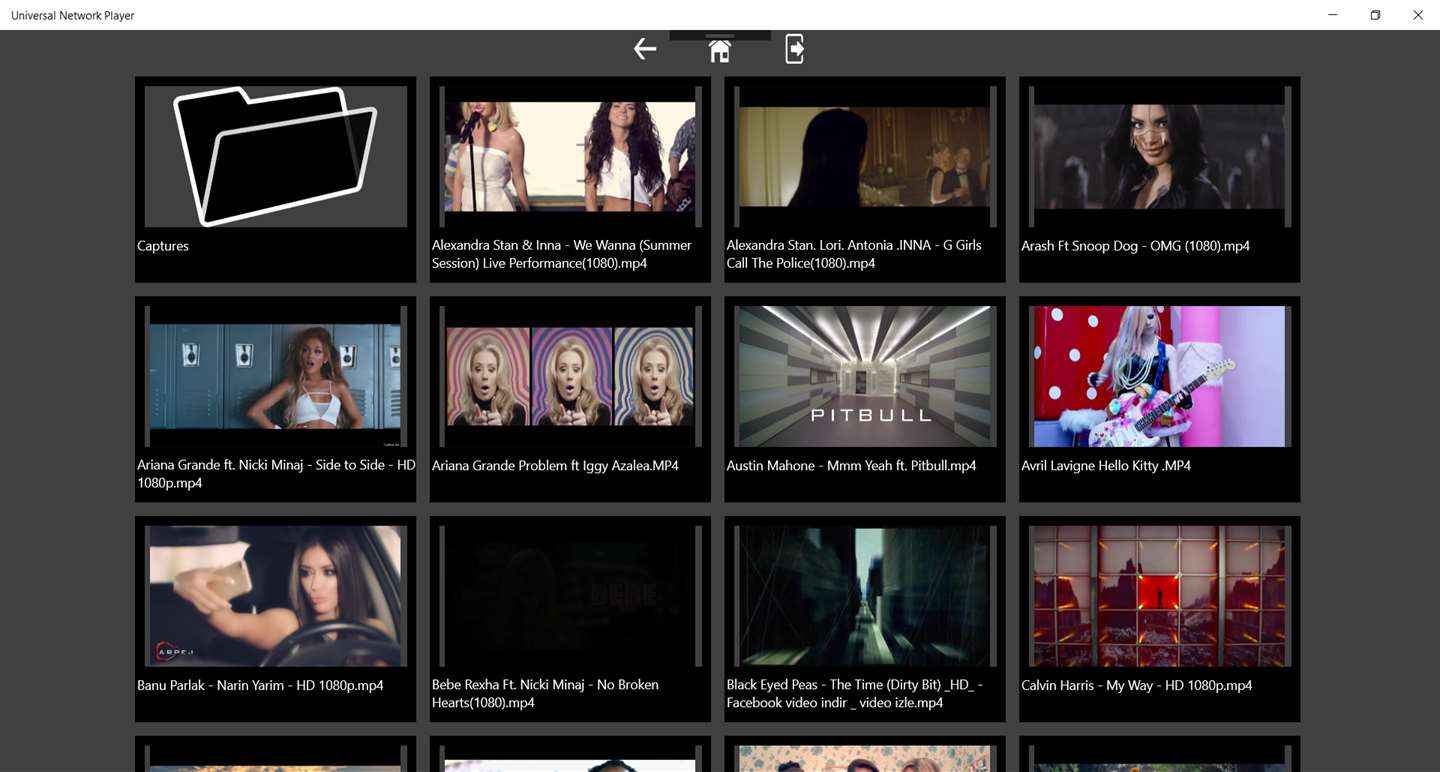1440x772 pixels.
Task: Go to the home icon
Action: pyautogui.click(x=720, y=51)
